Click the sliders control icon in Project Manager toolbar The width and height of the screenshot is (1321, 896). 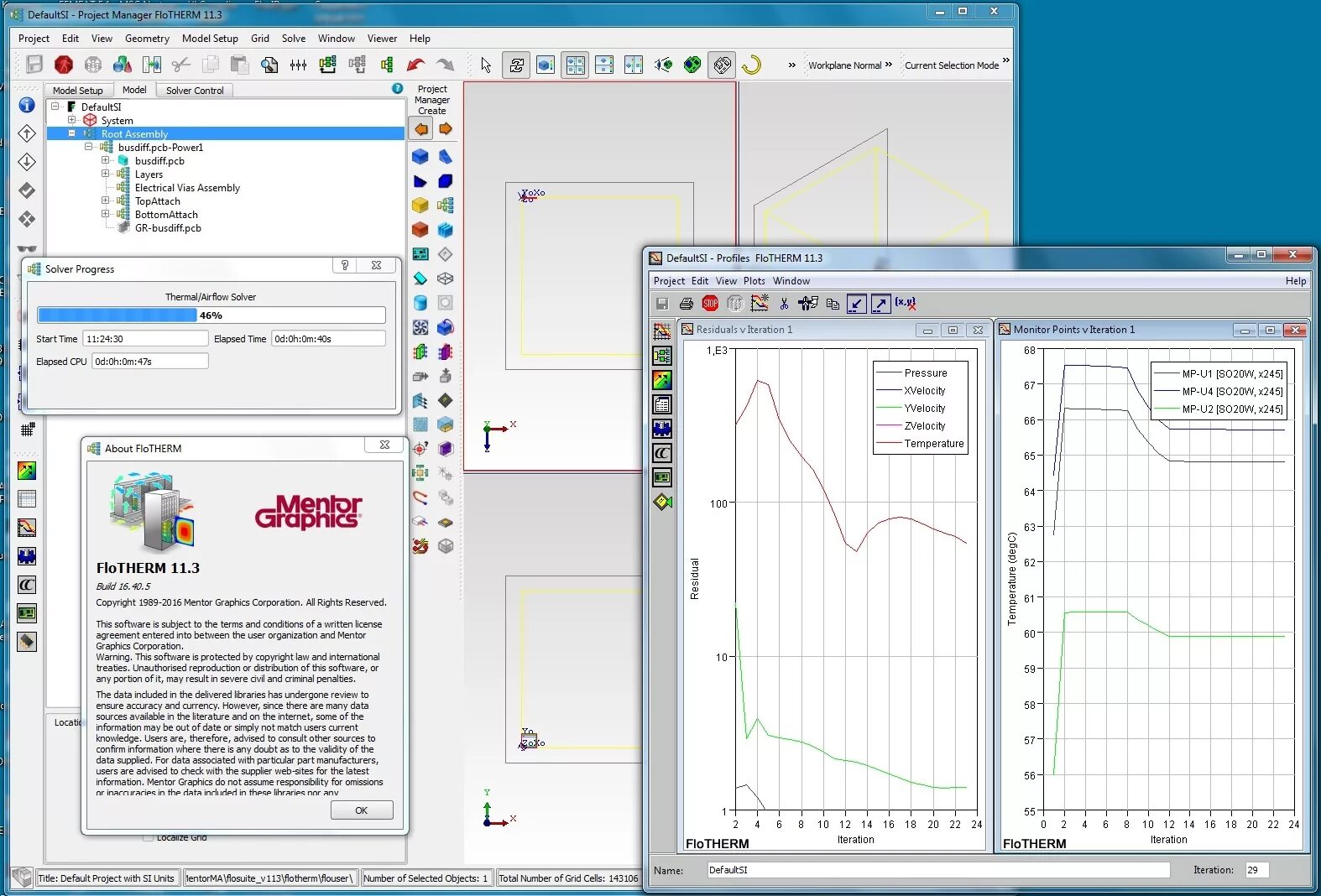298,65
